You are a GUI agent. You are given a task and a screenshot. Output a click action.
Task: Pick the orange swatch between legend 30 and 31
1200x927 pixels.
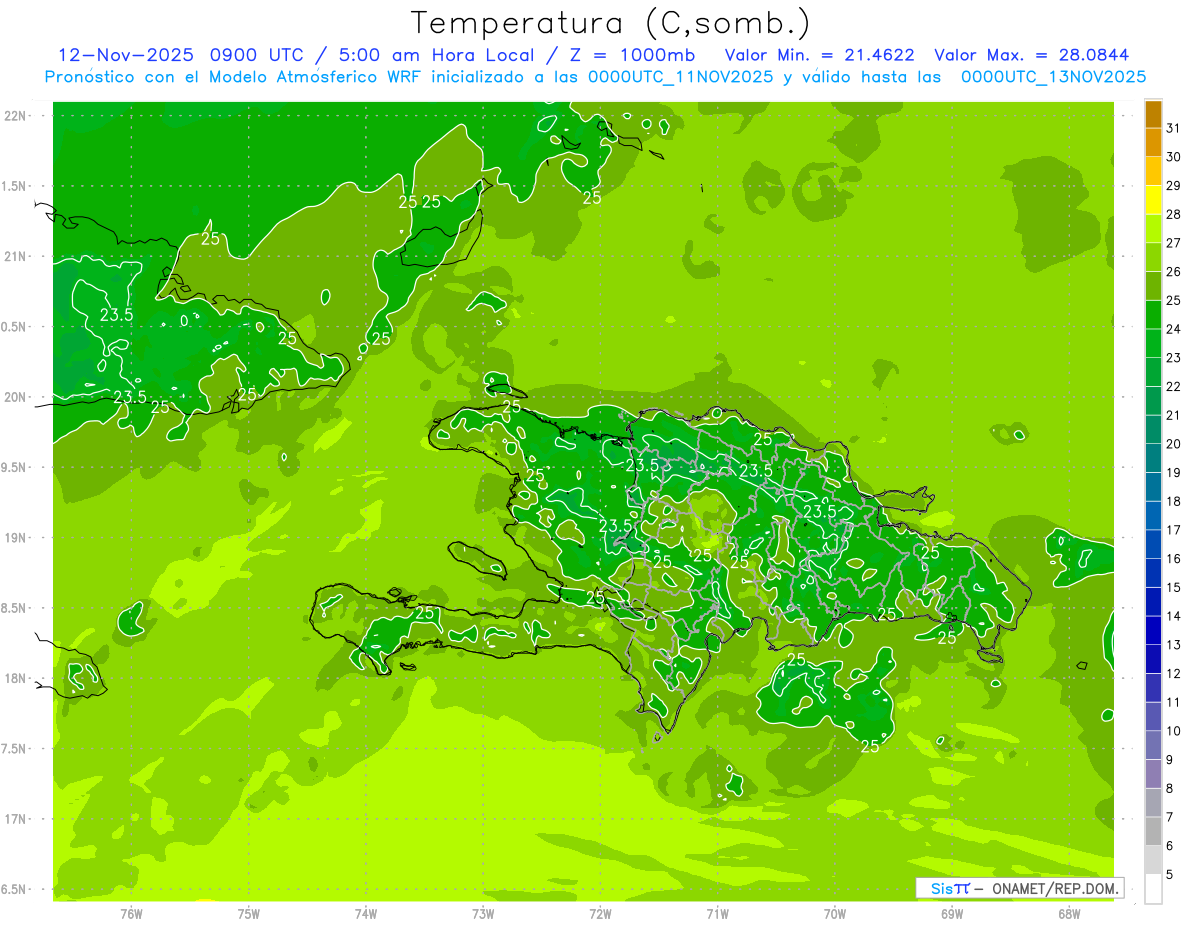click(x=1153, y=142)
